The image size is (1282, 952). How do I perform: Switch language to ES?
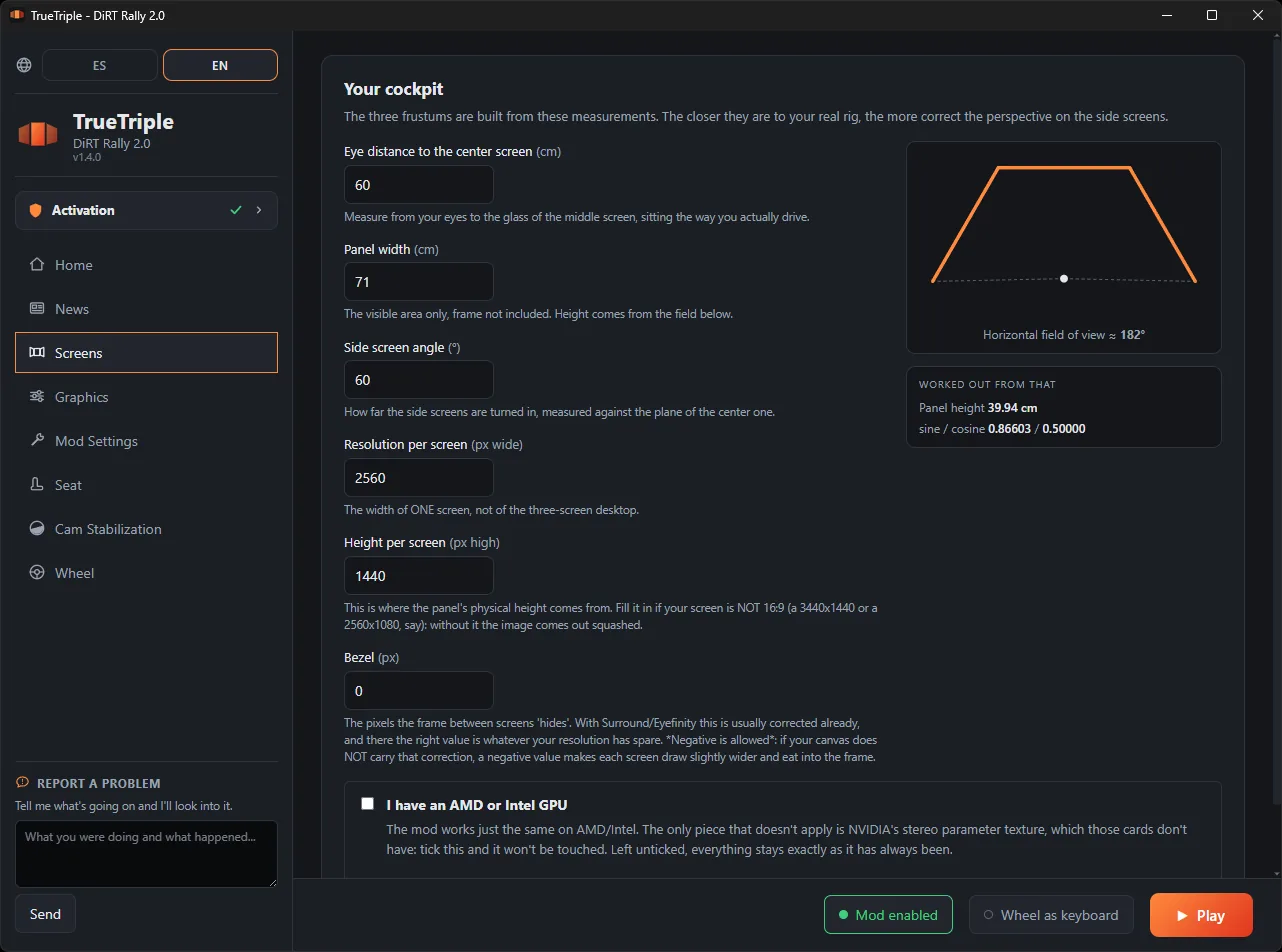click(x=100, y=65)
